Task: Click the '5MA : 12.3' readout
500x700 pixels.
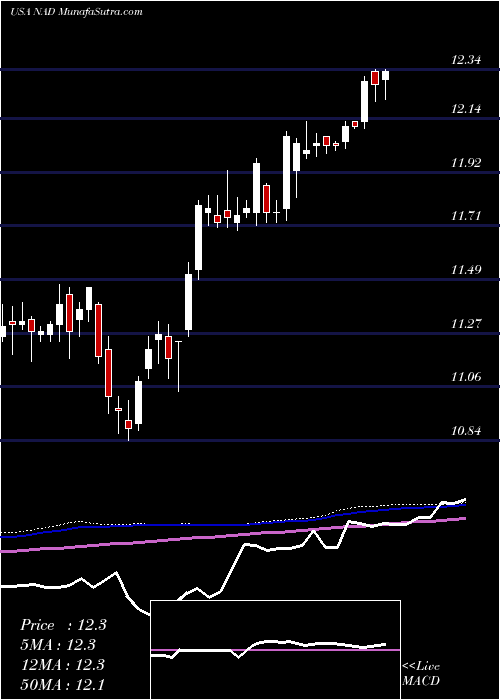Action: pyautogui.click(x=58, y=645)
